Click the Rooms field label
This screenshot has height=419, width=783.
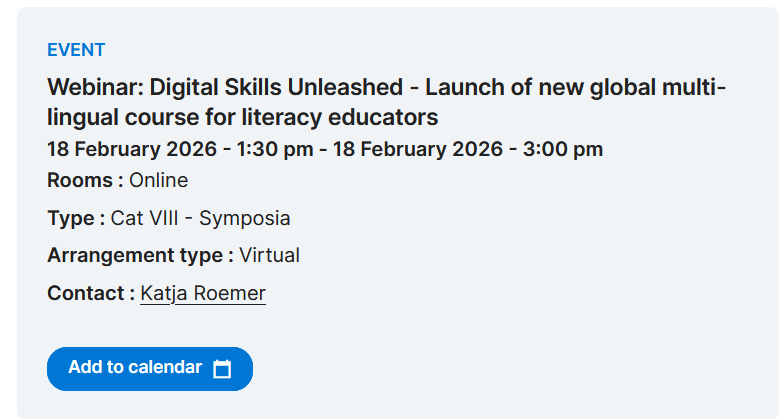(85, 180)
